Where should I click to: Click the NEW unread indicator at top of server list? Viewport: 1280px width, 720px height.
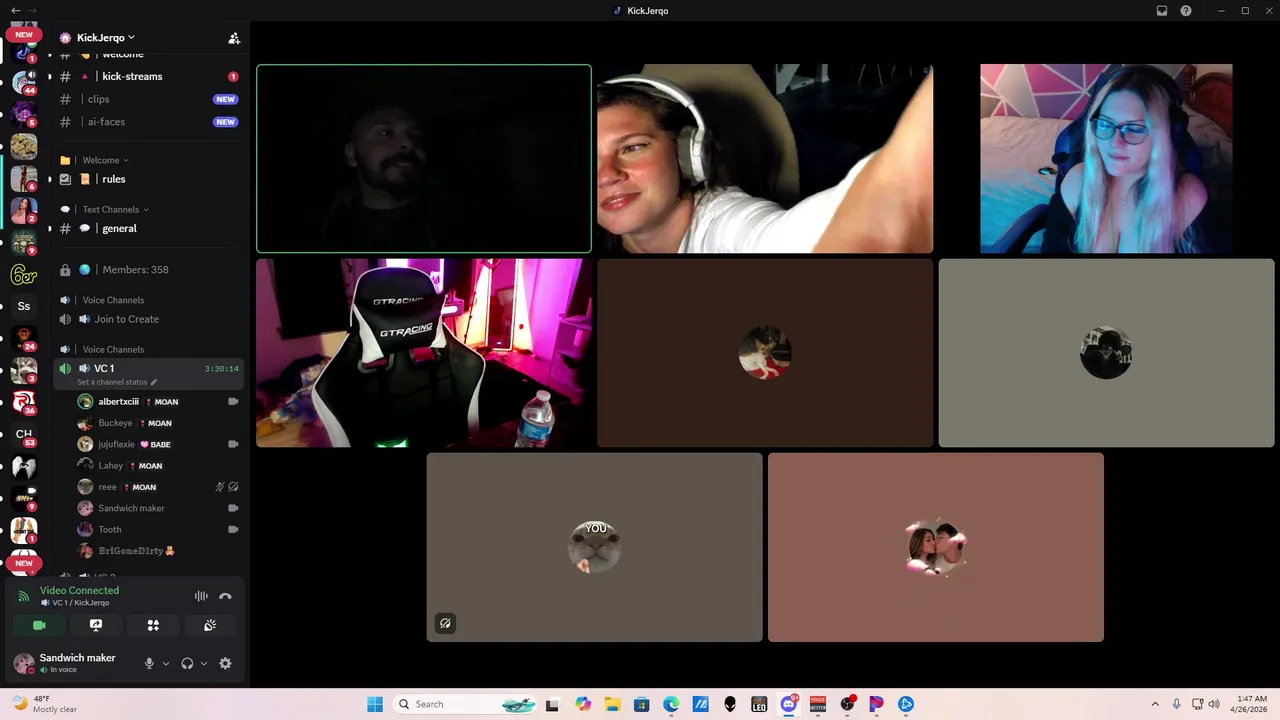pyautogui.click(x=24, y=34)
